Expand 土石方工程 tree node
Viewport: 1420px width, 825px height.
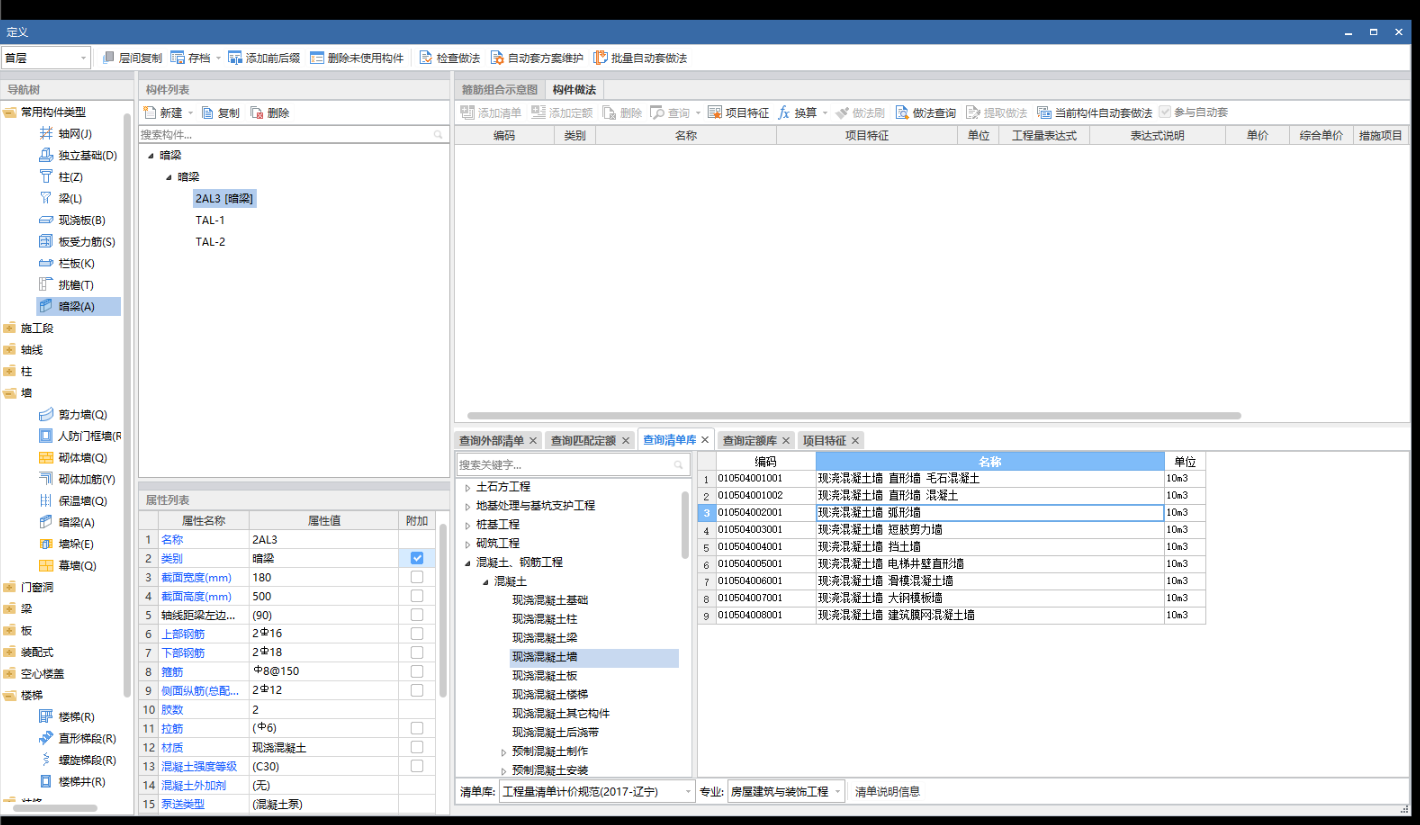[x=467, y=487]
